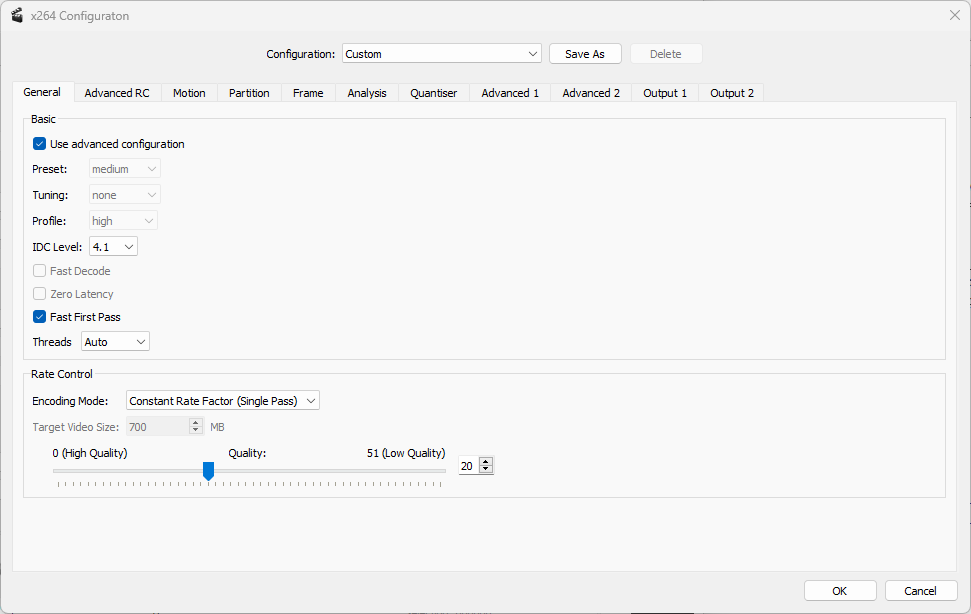Click the "51 (Low Quality)" label
The width and height of the screenshot is (971, 614).
click(x=406, y=453)
